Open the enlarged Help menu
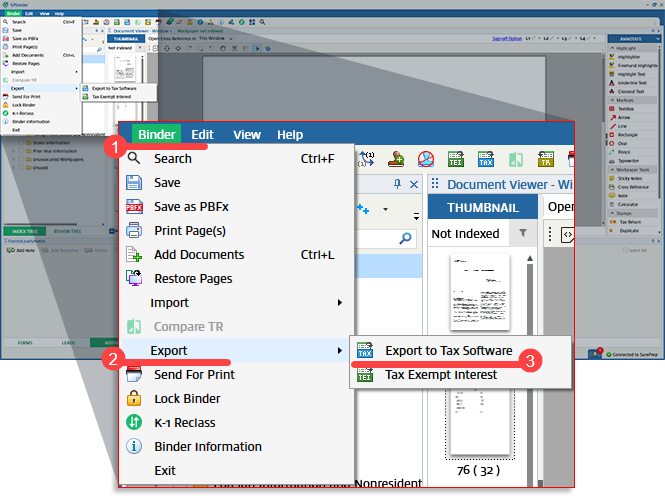 pos(290,134)
